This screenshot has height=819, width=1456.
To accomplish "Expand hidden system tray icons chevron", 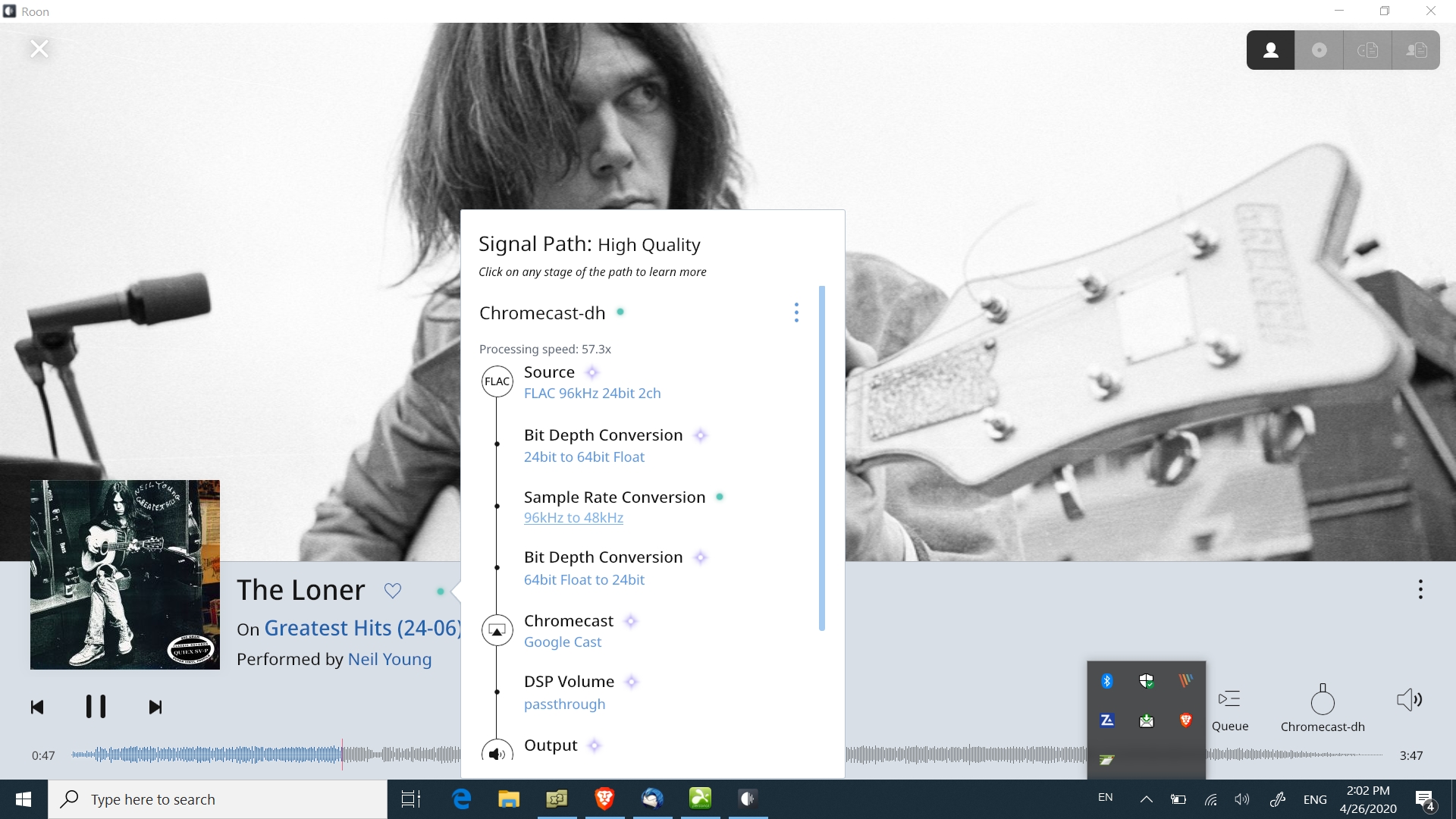I will [1146, 799].
